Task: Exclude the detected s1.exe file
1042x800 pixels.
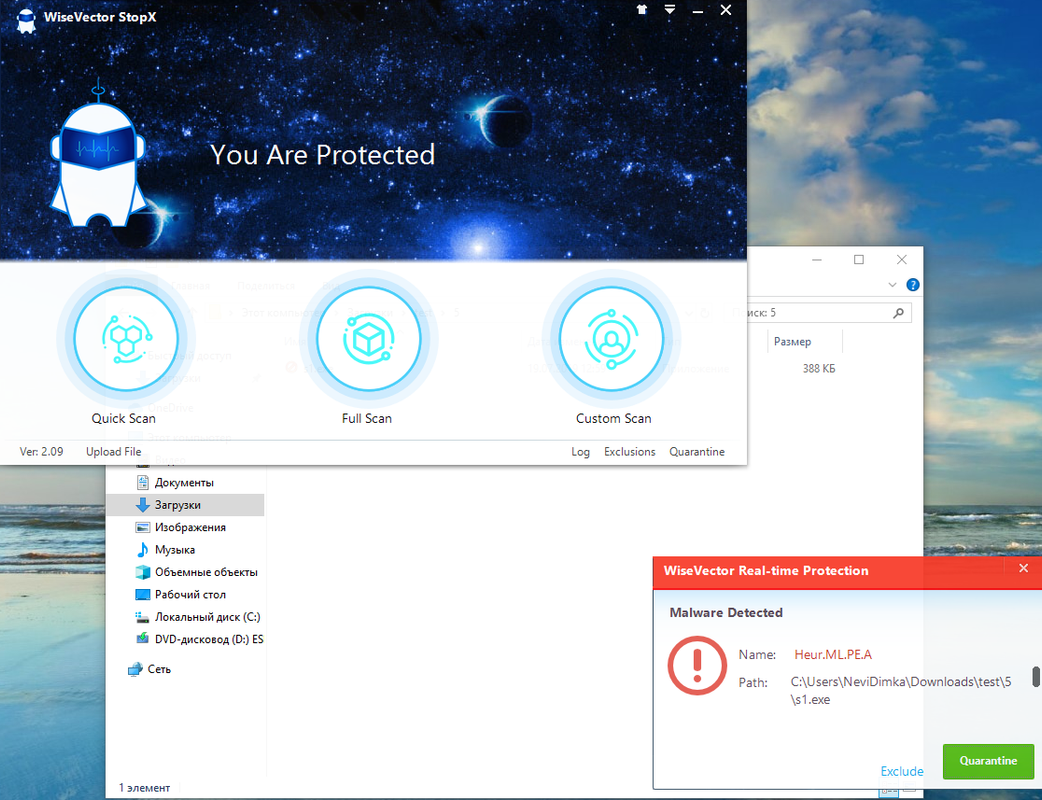Action: click(902, 771)
